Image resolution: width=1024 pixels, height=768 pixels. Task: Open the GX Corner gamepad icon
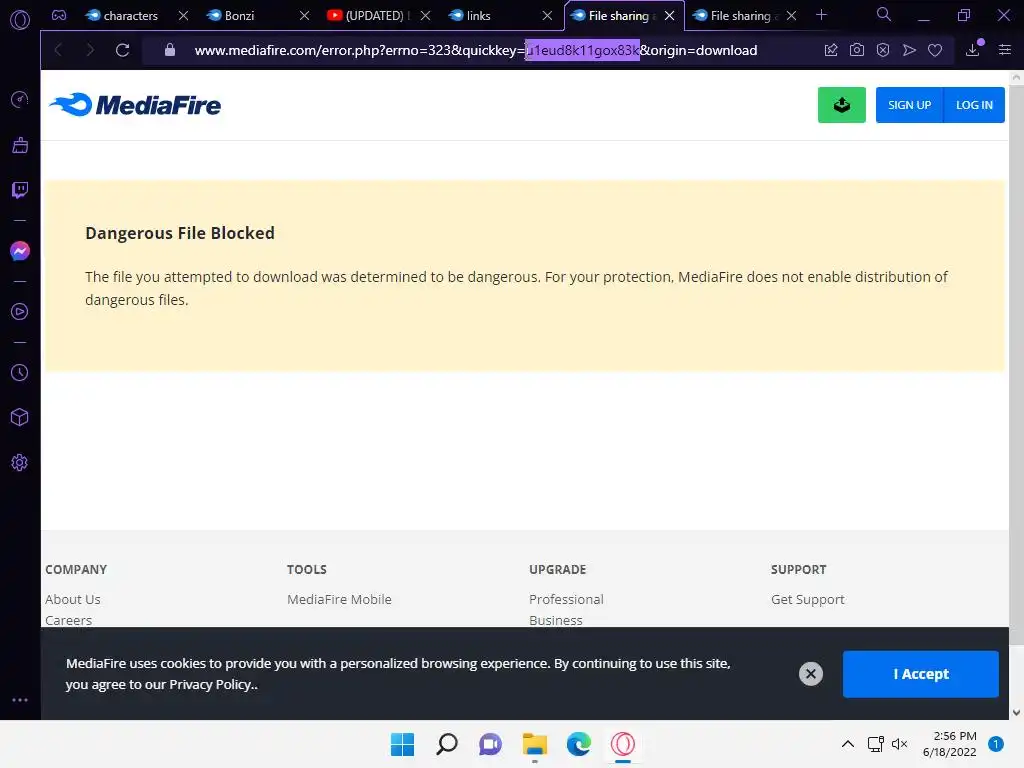(59, 15)
